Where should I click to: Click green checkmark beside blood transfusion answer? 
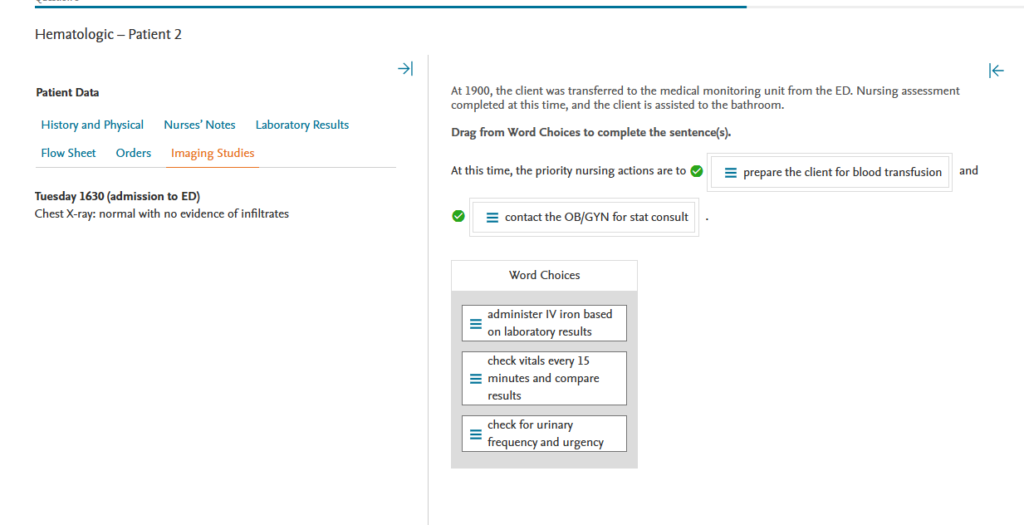pyautogui.click(x=697, y=171)
